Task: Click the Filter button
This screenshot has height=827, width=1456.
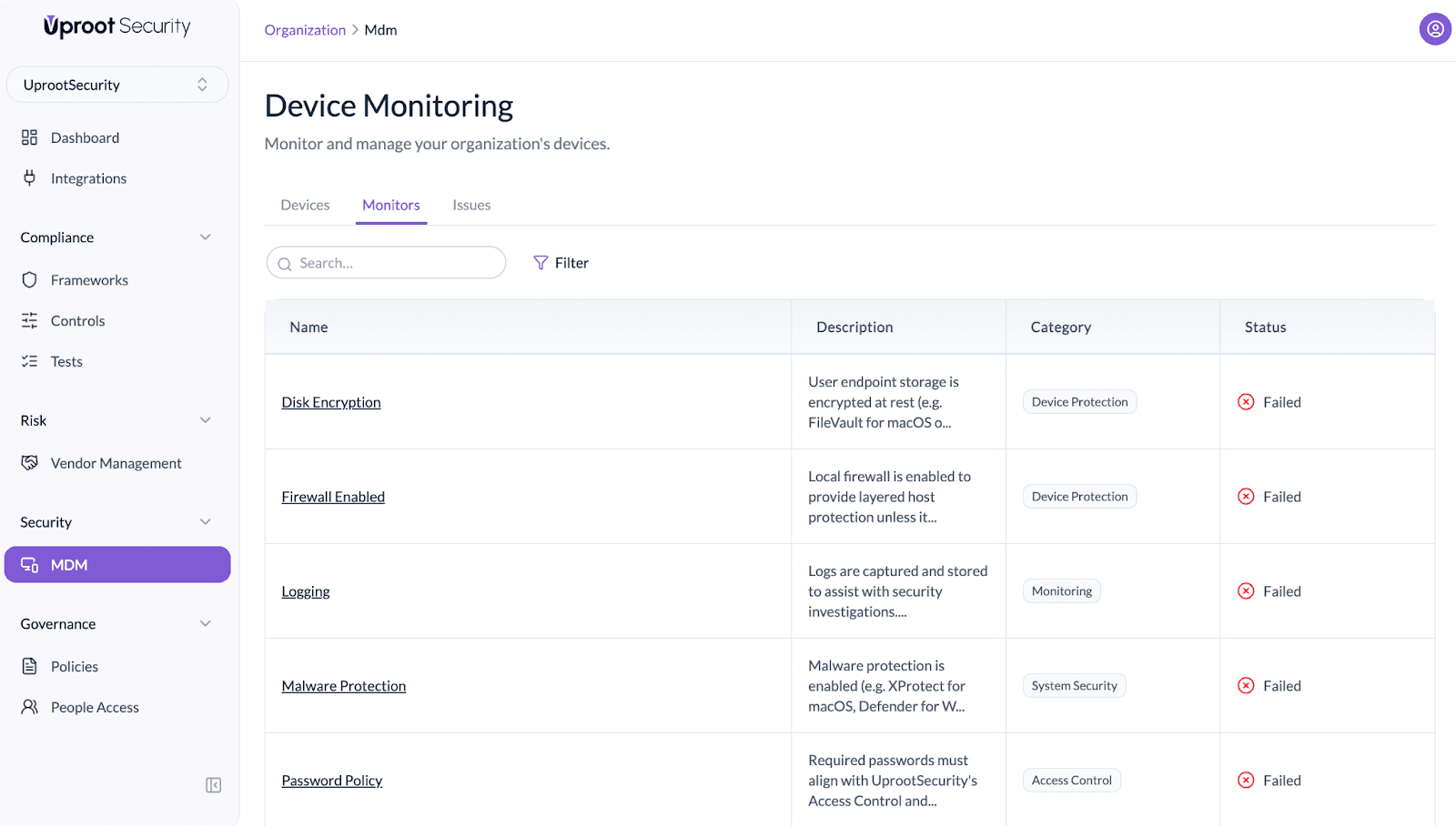Action: (561, 263)
